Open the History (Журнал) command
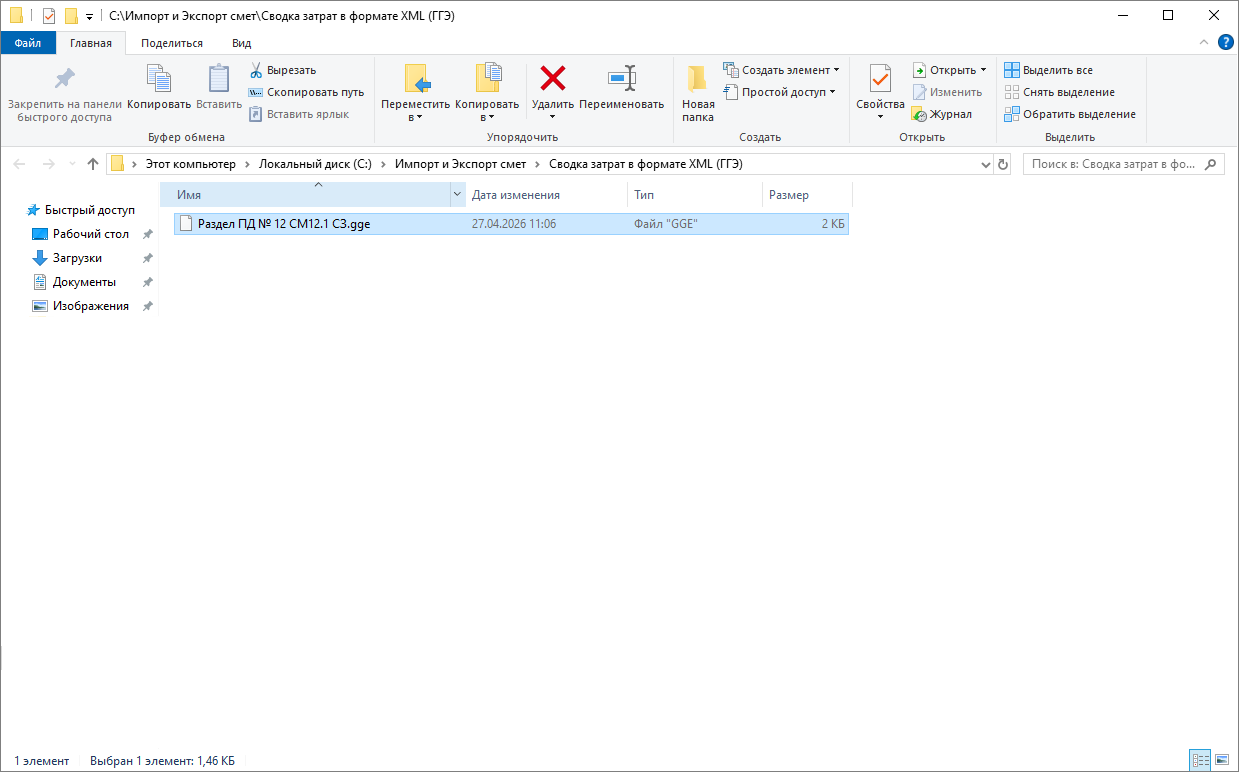 point(941,114)
